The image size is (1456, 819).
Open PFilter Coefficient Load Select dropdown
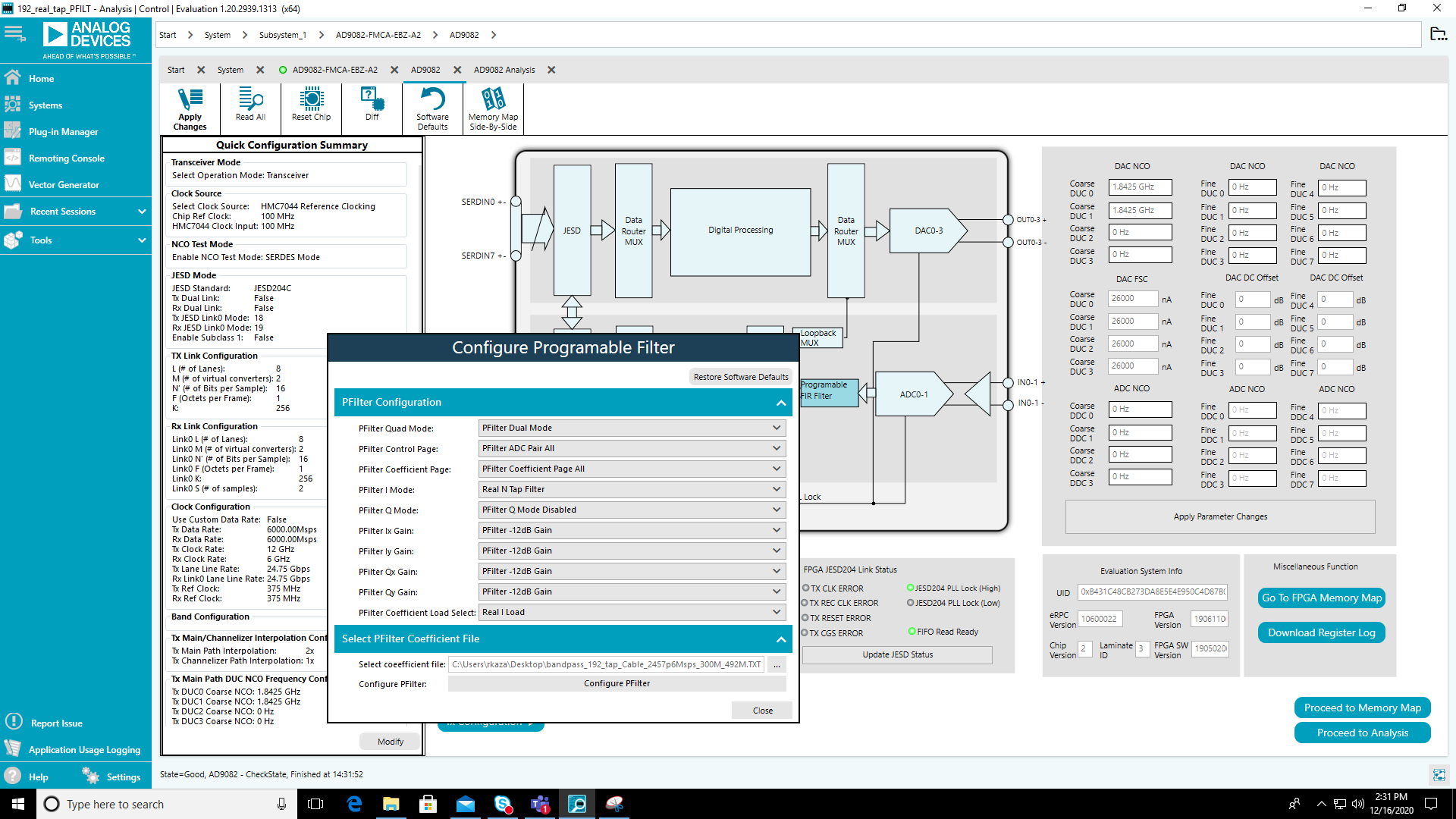click(x=632, y=612)
